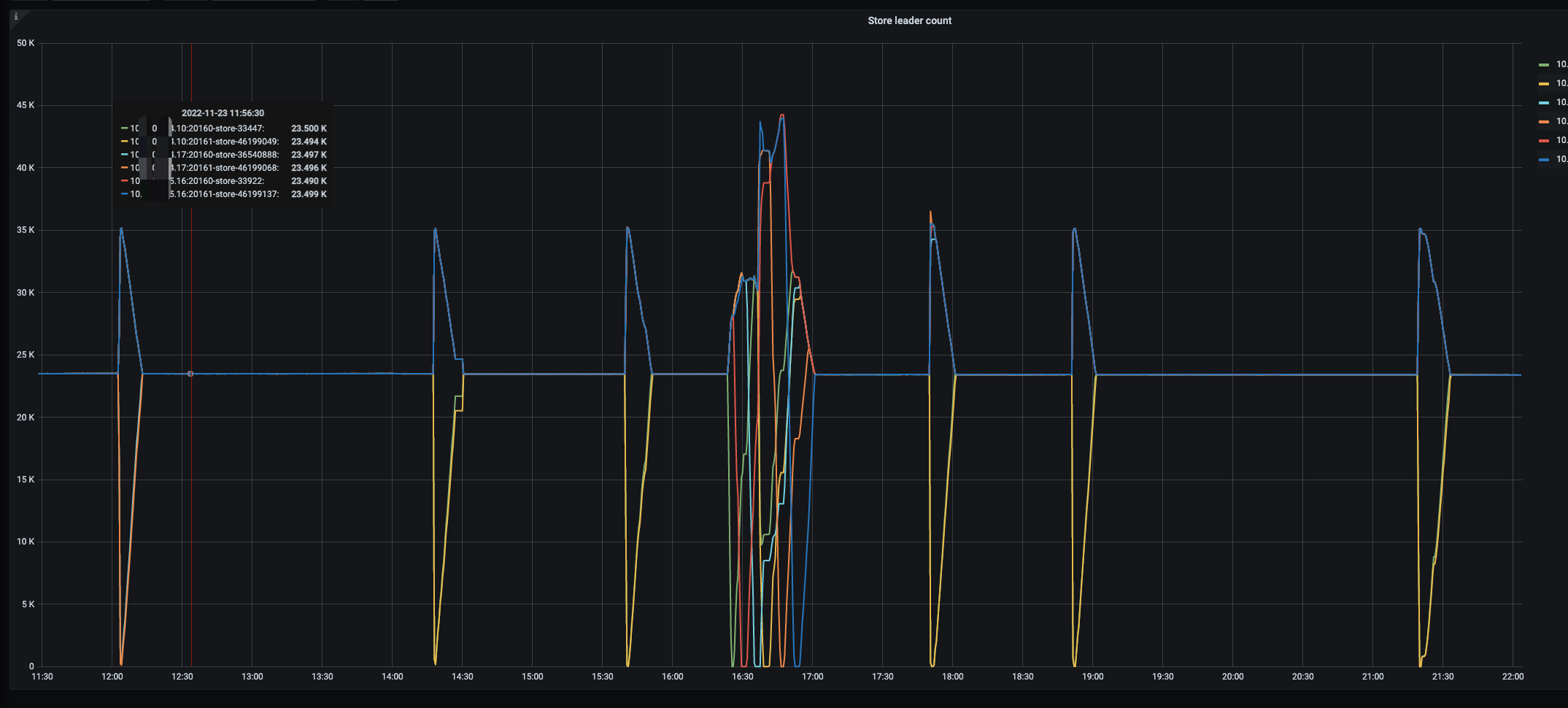Toggle the series label beside the yellow swatch
This screenshot has height=708, width=1568.
1561,83
